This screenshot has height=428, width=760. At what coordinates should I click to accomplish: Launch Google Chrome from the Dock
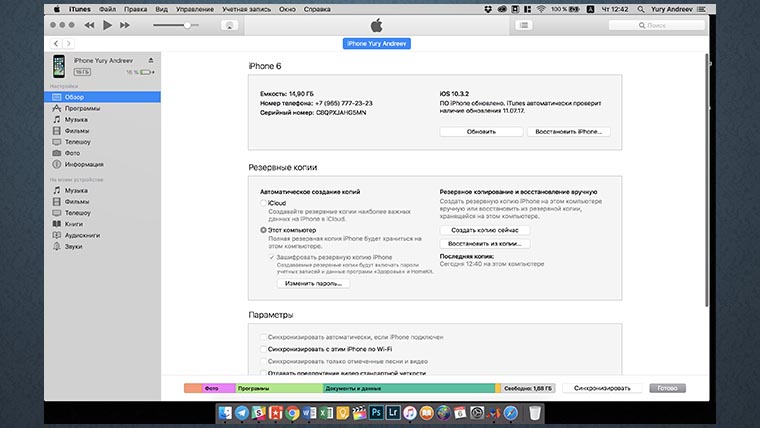coord(292,413)
